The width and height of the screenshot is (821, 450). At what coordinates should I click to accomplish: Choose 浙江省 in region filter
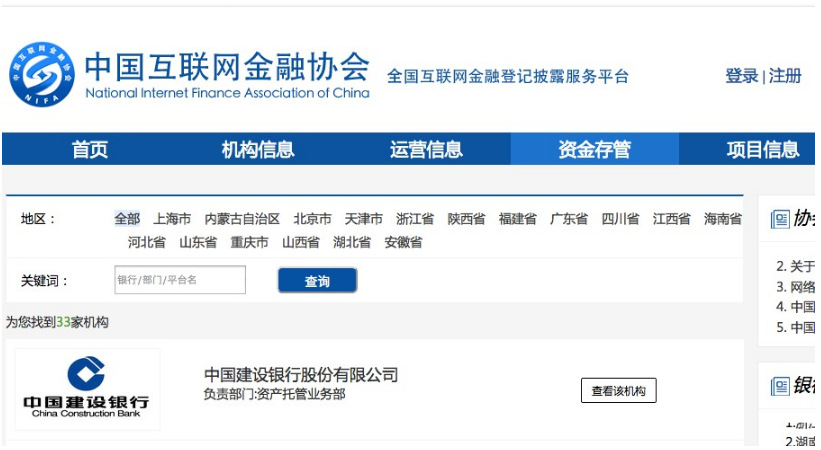(x=415, y=218)
